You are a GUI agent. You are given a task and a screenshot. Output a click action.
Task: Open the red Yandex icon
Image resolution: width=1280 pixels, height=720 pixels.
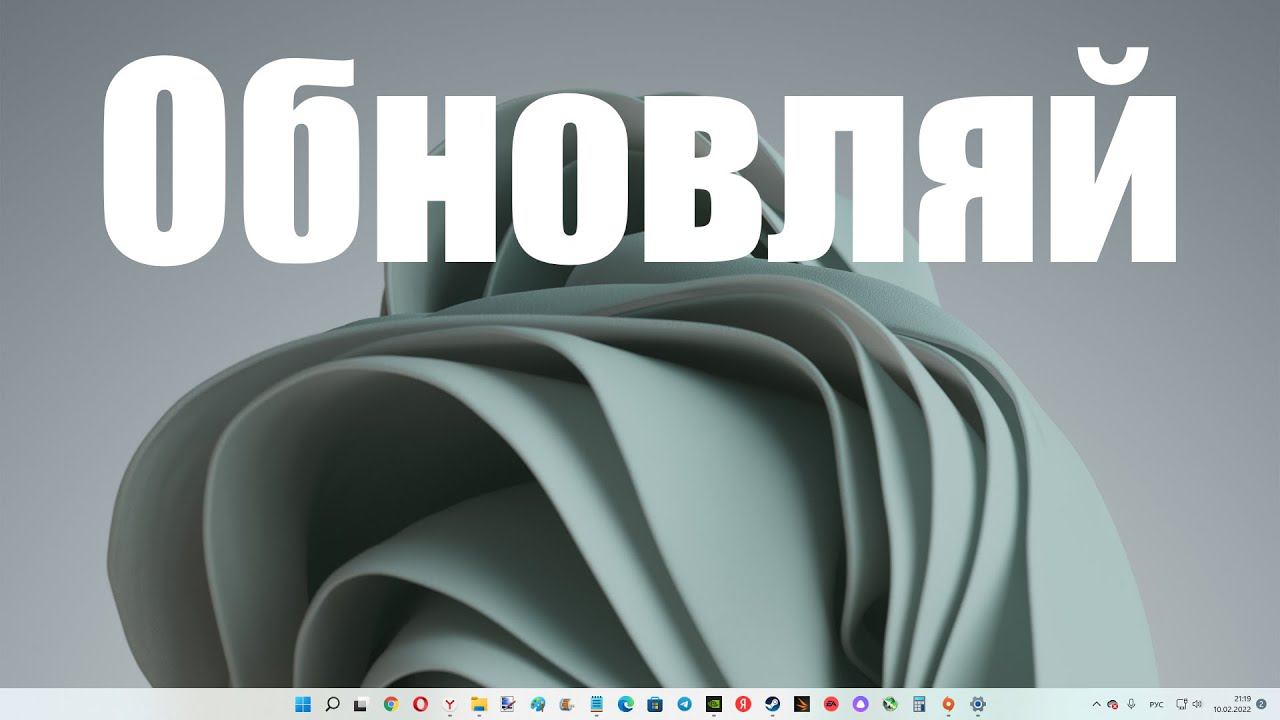(x=743, y=704)
